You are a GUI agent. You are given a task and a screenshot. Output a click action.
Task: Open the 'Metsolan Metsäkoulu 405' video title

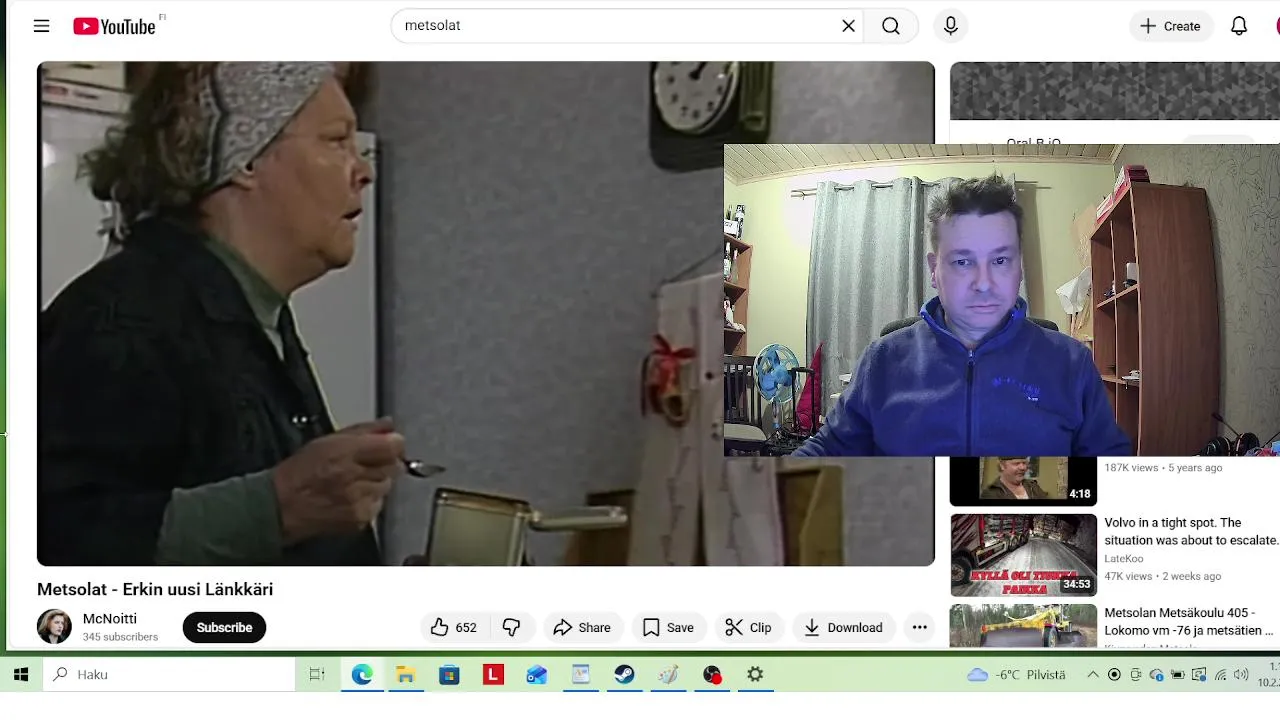click(x=1189, y=621)
